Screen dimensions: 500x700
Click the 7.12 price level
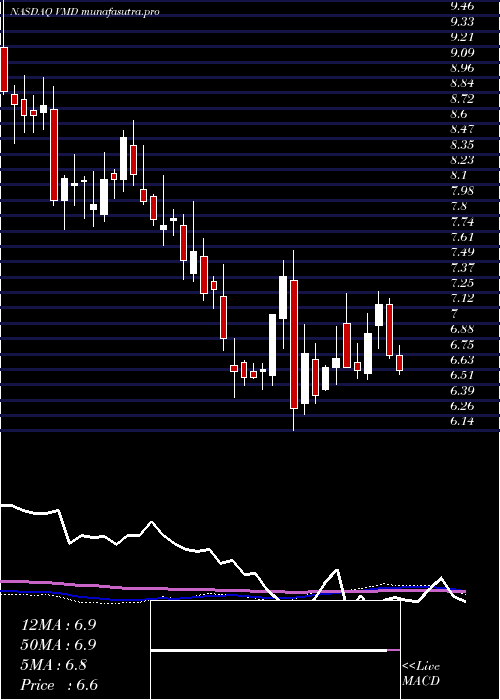click(x=462, y=298)
